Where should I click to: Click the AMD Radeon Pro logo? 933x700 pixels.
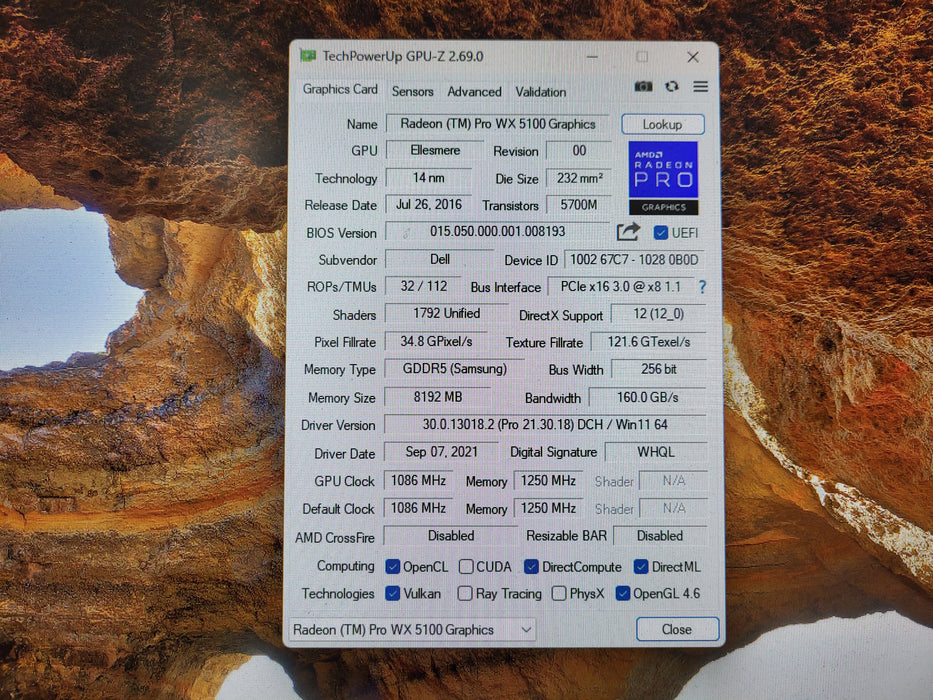click(663, 177)
